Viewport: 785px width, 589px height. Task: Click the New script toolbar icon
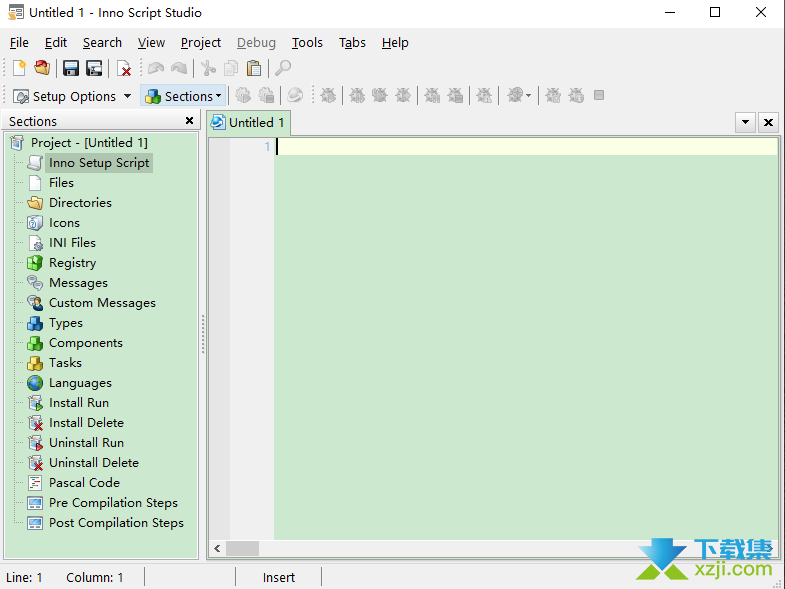(x=19, y=68)
